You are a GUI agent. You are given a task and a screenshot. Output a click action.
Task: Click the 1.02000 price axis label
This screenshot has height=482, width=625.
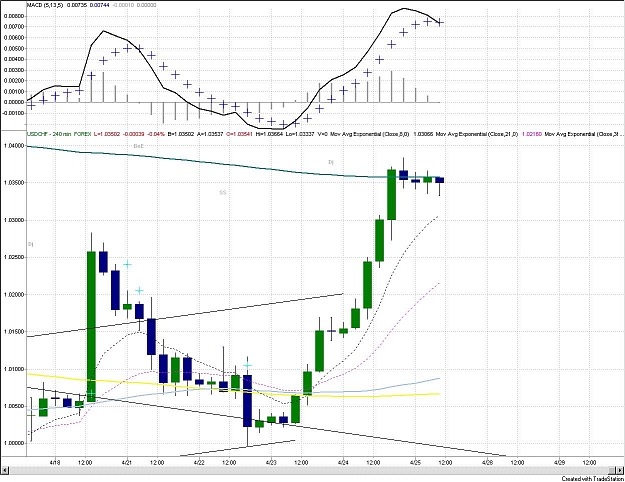pos(13,295)
